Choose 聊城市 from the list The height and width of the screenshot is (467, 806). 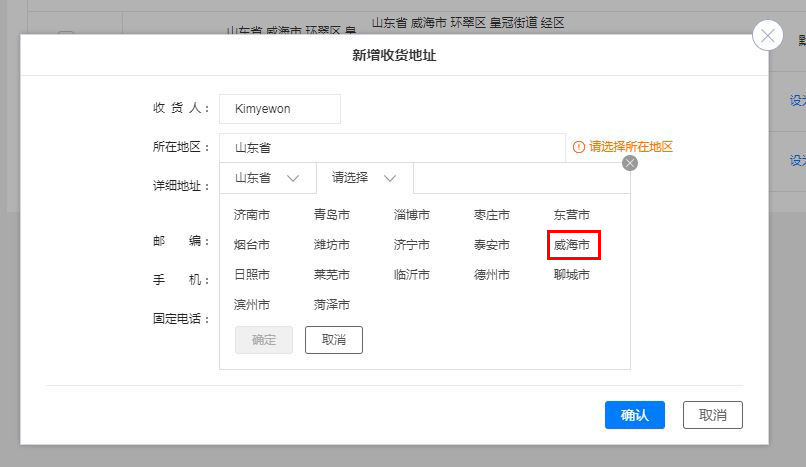click(572, 275)
